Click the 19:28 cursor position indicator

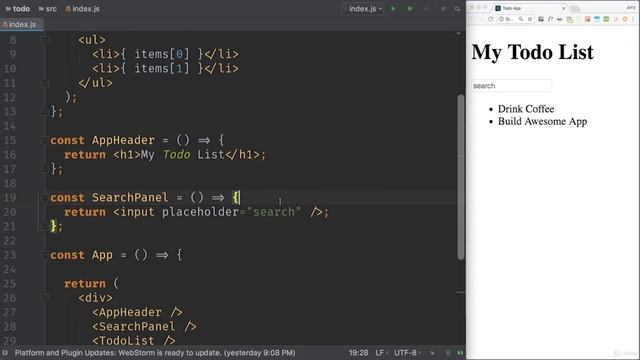[x=358, y=353]
